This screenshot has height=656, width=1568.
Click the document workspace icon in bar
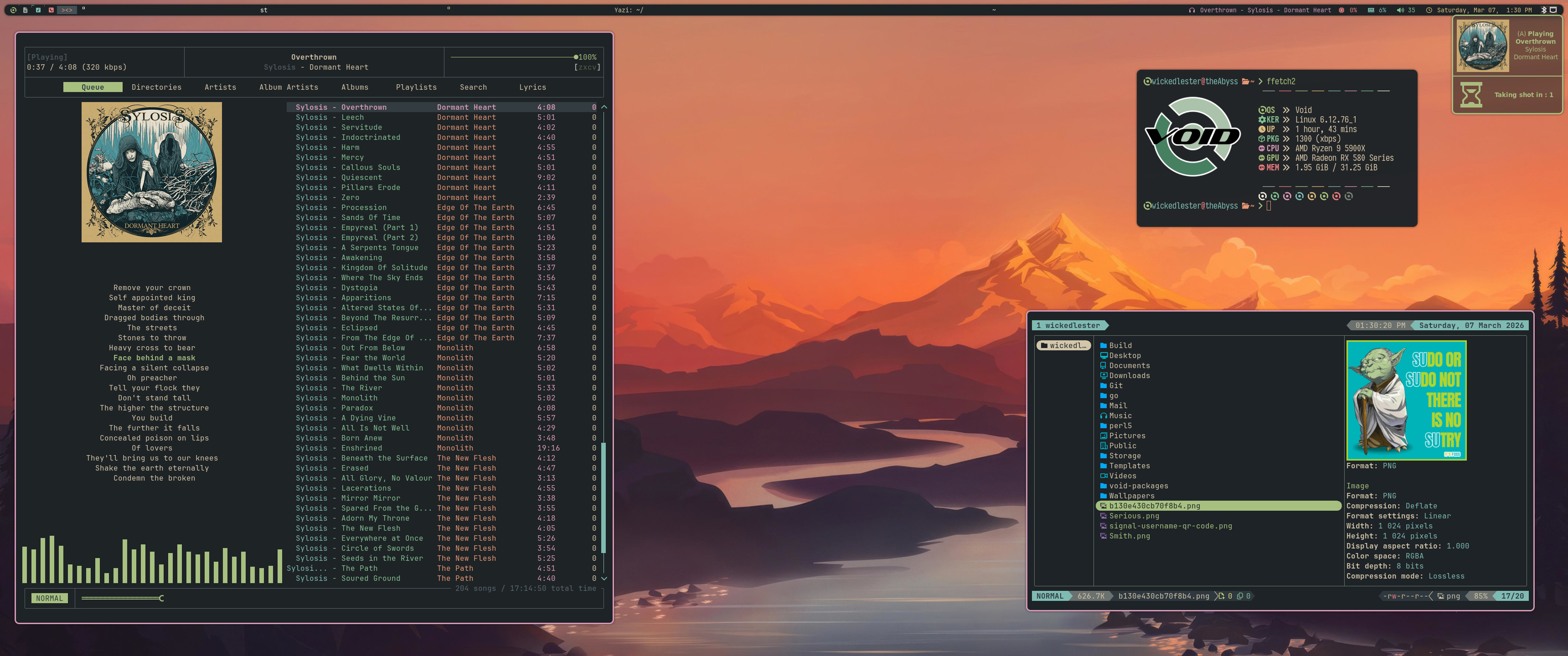tap(26, 10)
